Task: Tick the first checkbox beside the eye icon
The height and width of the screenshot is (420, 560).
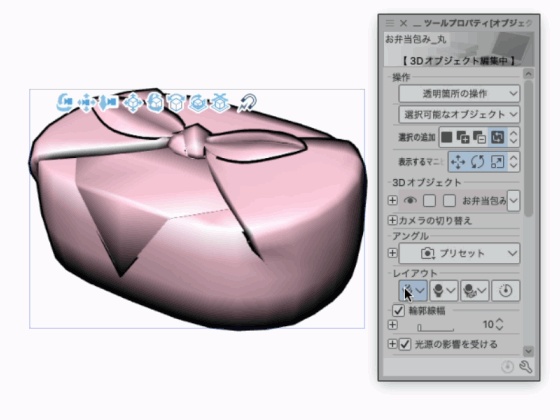Action: point(429,201)
